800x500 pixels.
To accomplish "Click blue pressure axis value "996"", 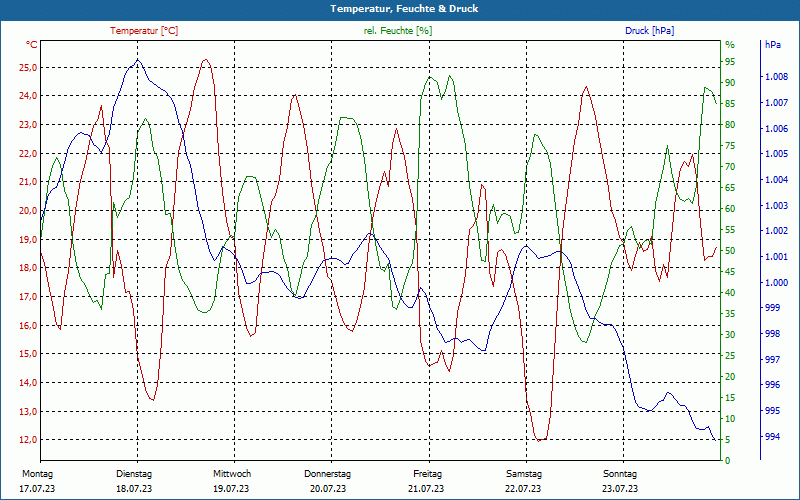I will click(772, 385).
